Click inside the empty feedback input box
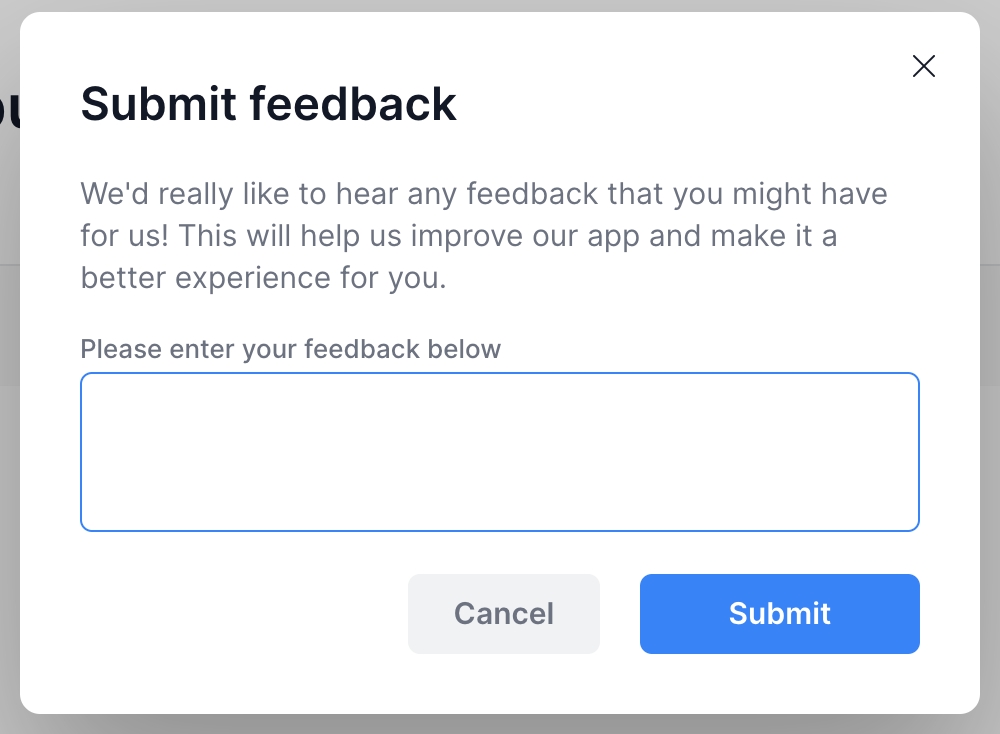 point(499,451)
